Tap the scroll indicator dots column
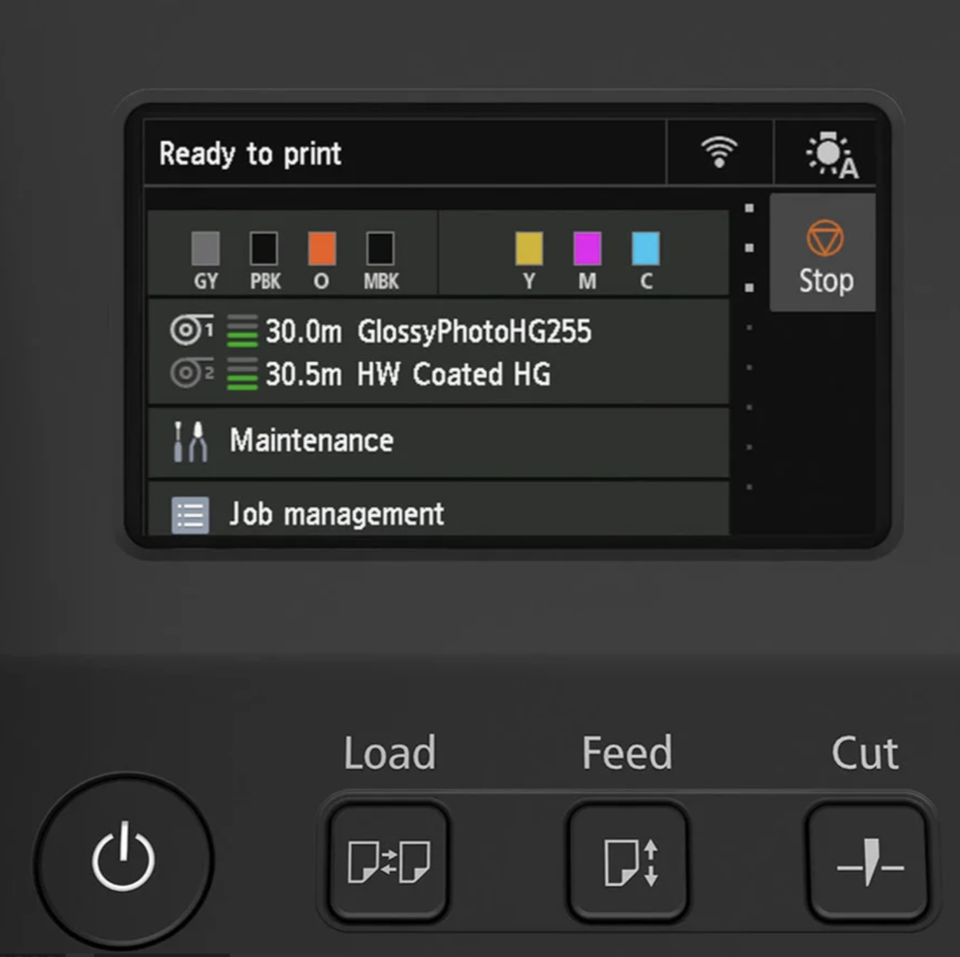This screenshot has width=960, height=957. pos(749,347)
